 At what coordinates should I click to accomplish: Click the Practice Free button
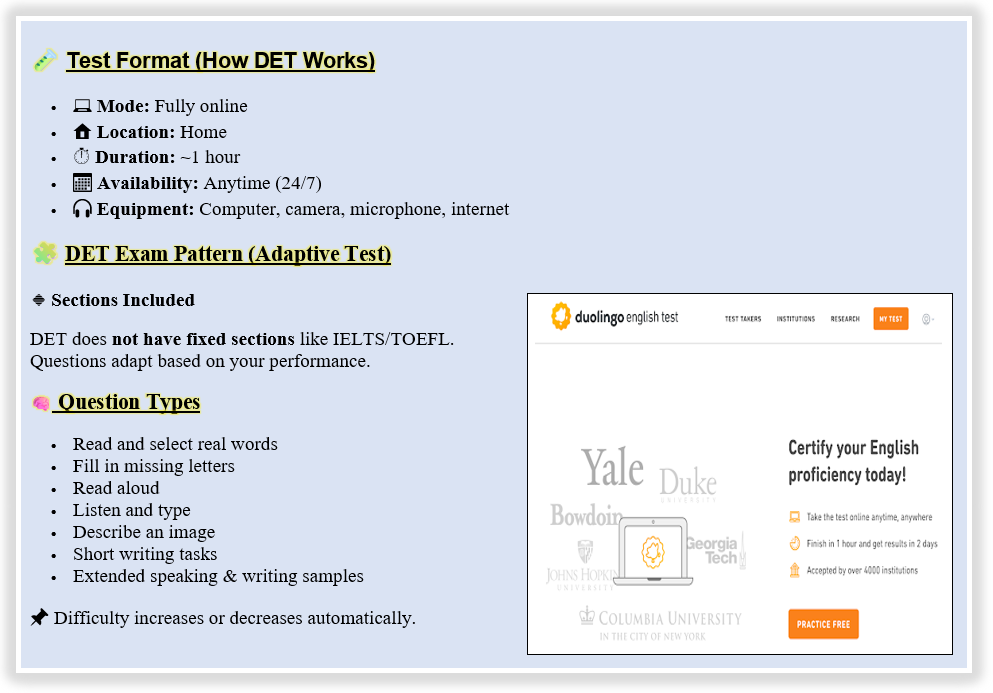pos(823,624)
